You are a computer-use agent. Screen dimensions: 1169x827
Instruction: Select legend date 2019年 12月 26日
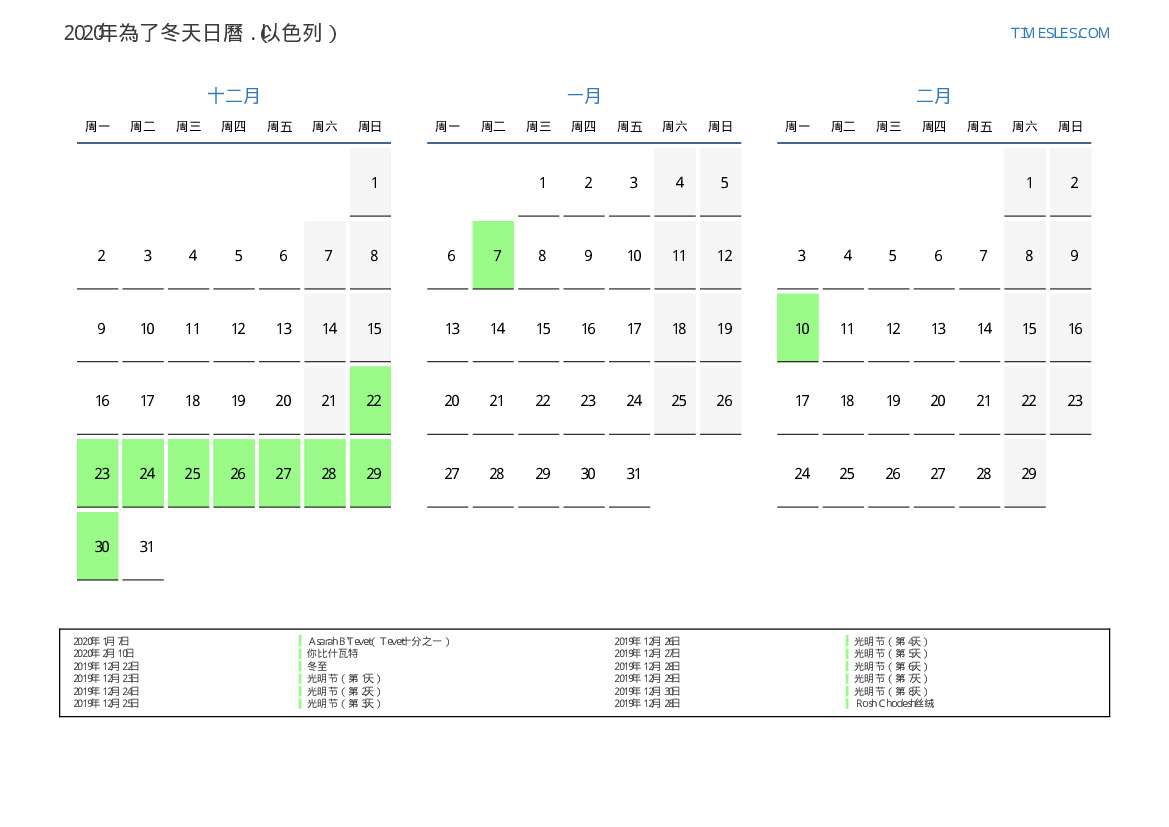pos(647,641)
